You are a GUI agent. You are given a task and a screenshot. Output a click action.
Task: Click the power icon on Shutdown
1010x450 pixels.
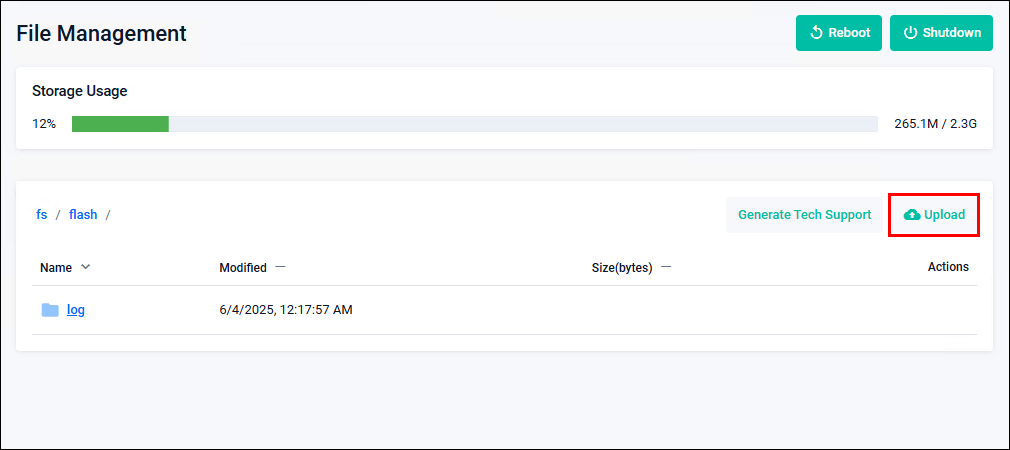[910, 33]
